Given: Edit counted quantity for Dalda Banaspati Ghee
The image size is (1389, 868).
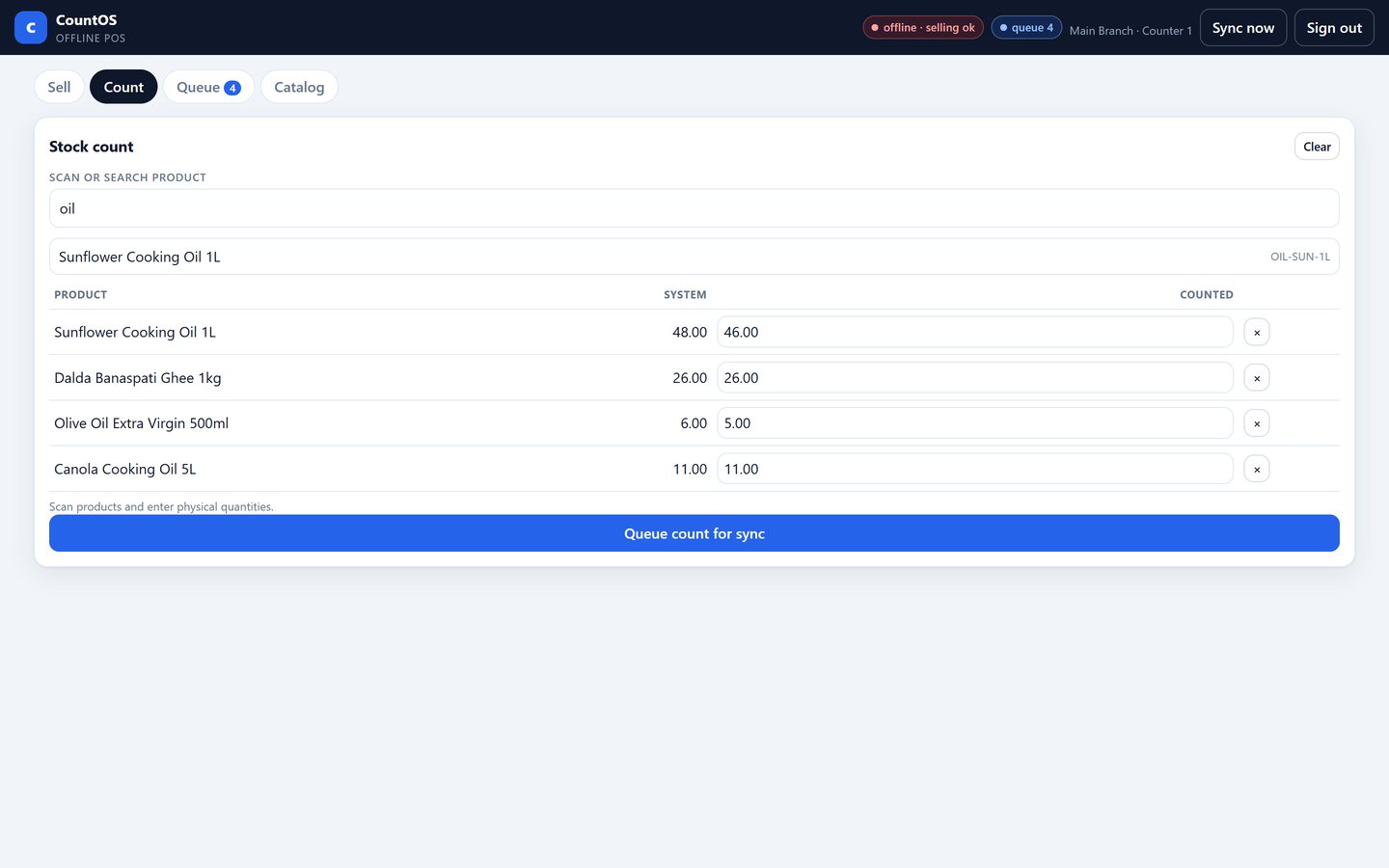Looking at the screenshot, I should tap(975, 378).
